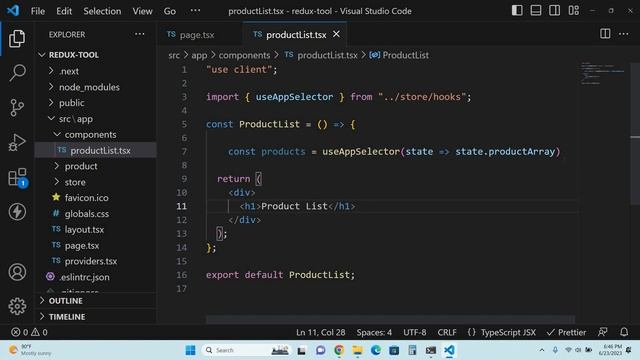Click the src breadcrumb segment

pyautogui.click(x=174, y=56)
